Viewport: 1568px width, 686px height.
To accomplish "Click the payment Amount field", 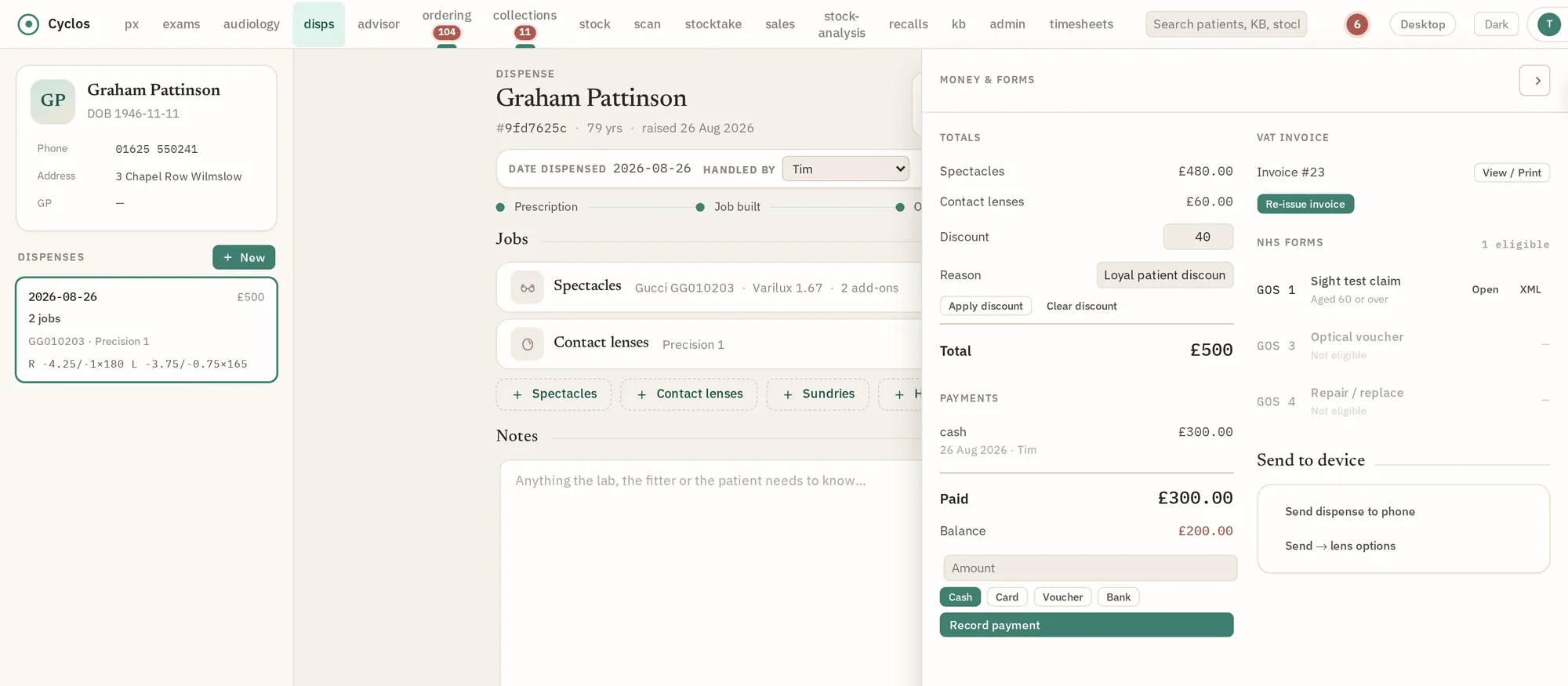I will pos(1090,568).
